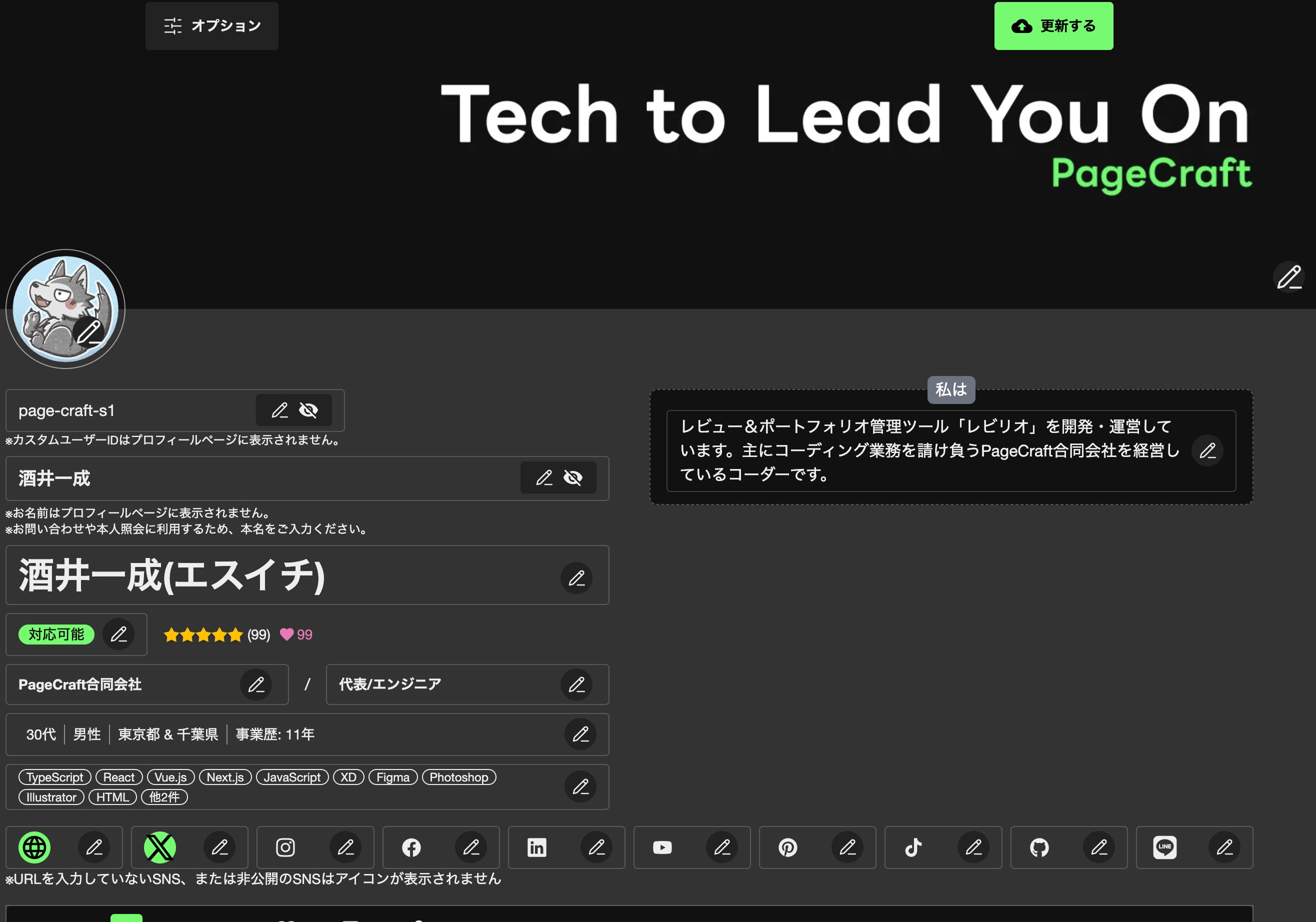Edit the LINE link
The image size is (1316, 922).
tap(1224, 847)
